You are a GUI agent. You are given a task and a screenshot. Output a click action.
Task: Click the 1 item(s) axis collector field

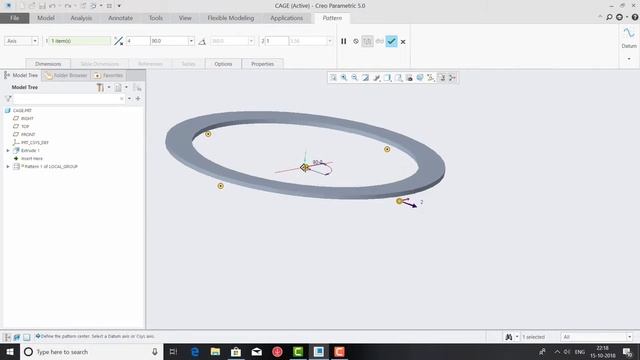80,41
